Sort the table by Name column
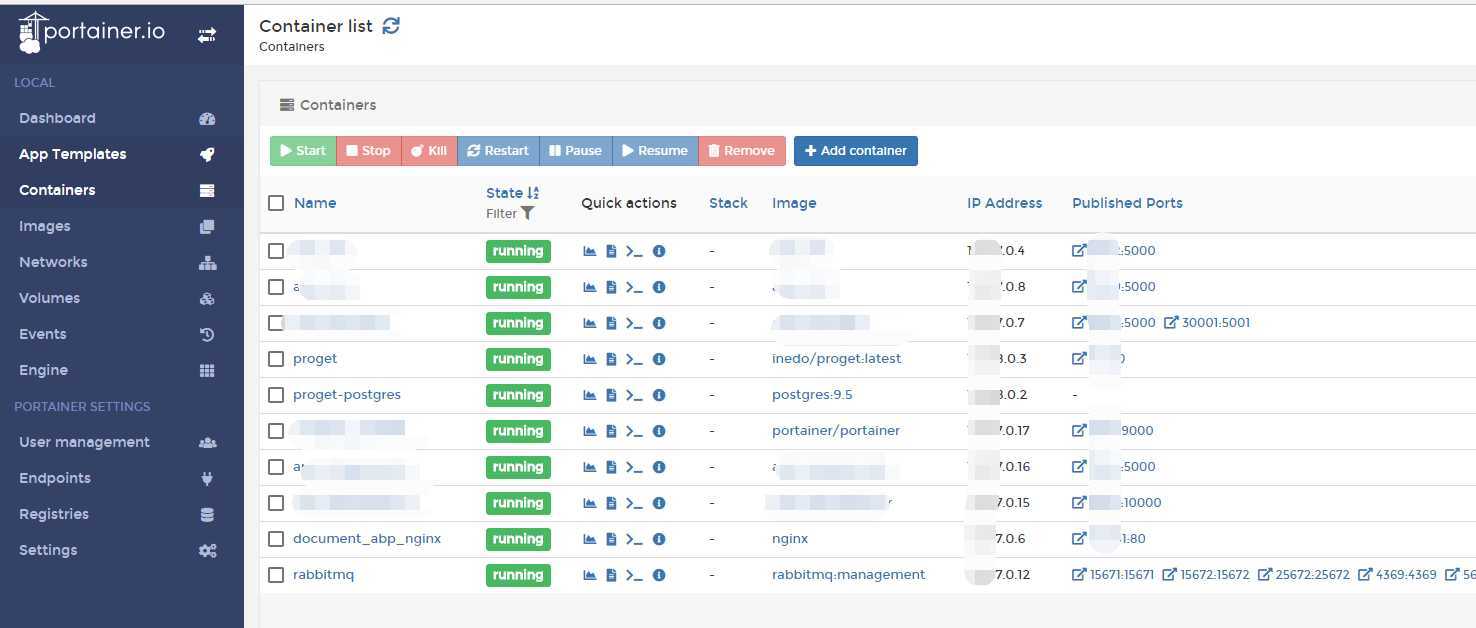 pyautogui.click(x=315, y=203)
